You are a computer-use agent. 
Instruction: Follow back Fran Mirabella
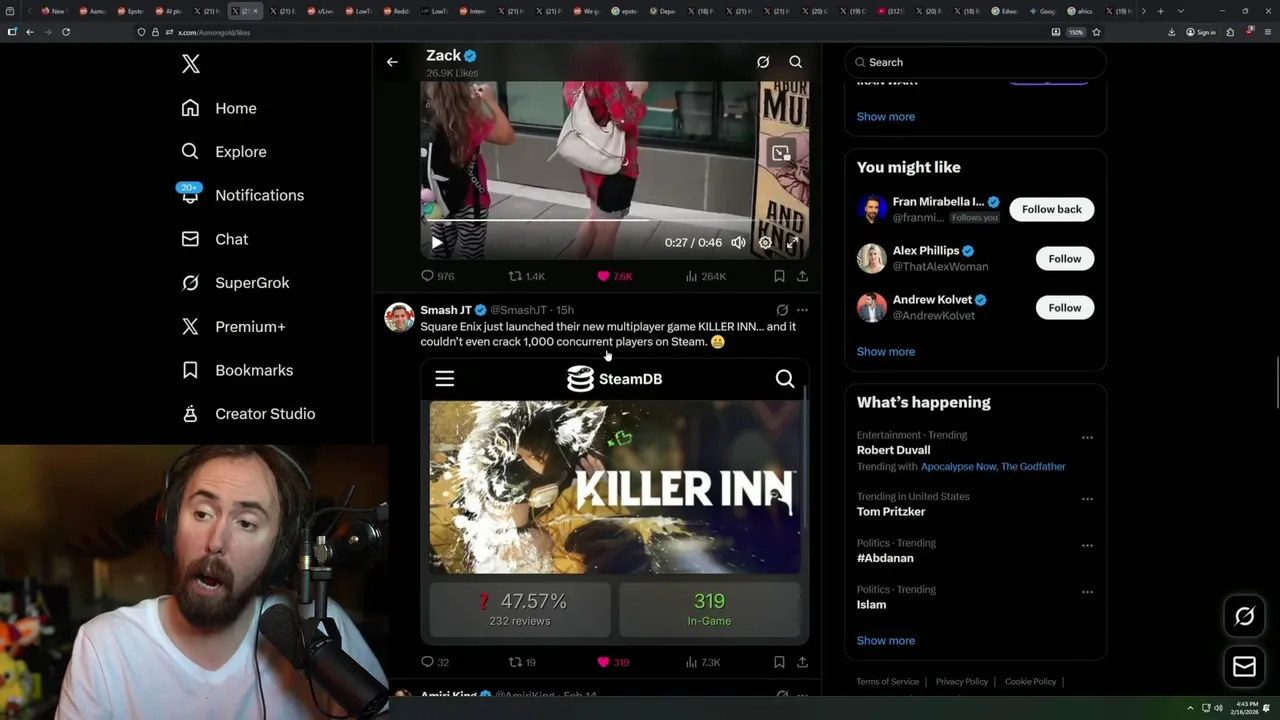pos(1052,209)
